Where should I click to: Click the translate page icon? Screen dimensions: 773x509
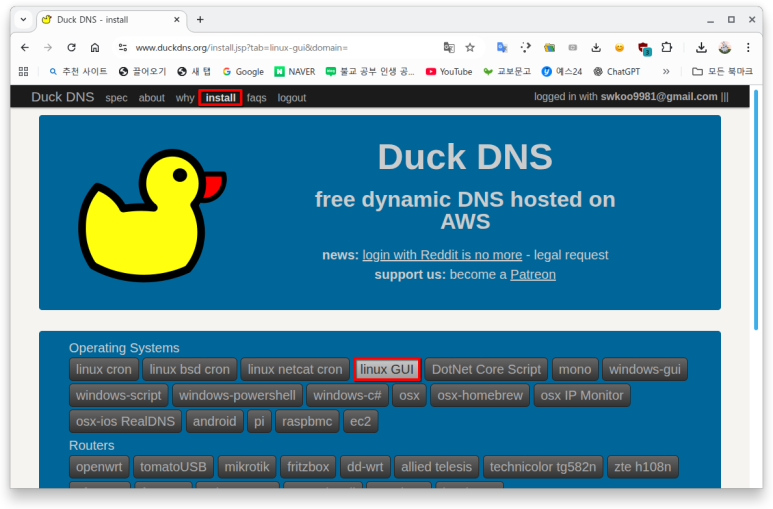click(449, 47)
